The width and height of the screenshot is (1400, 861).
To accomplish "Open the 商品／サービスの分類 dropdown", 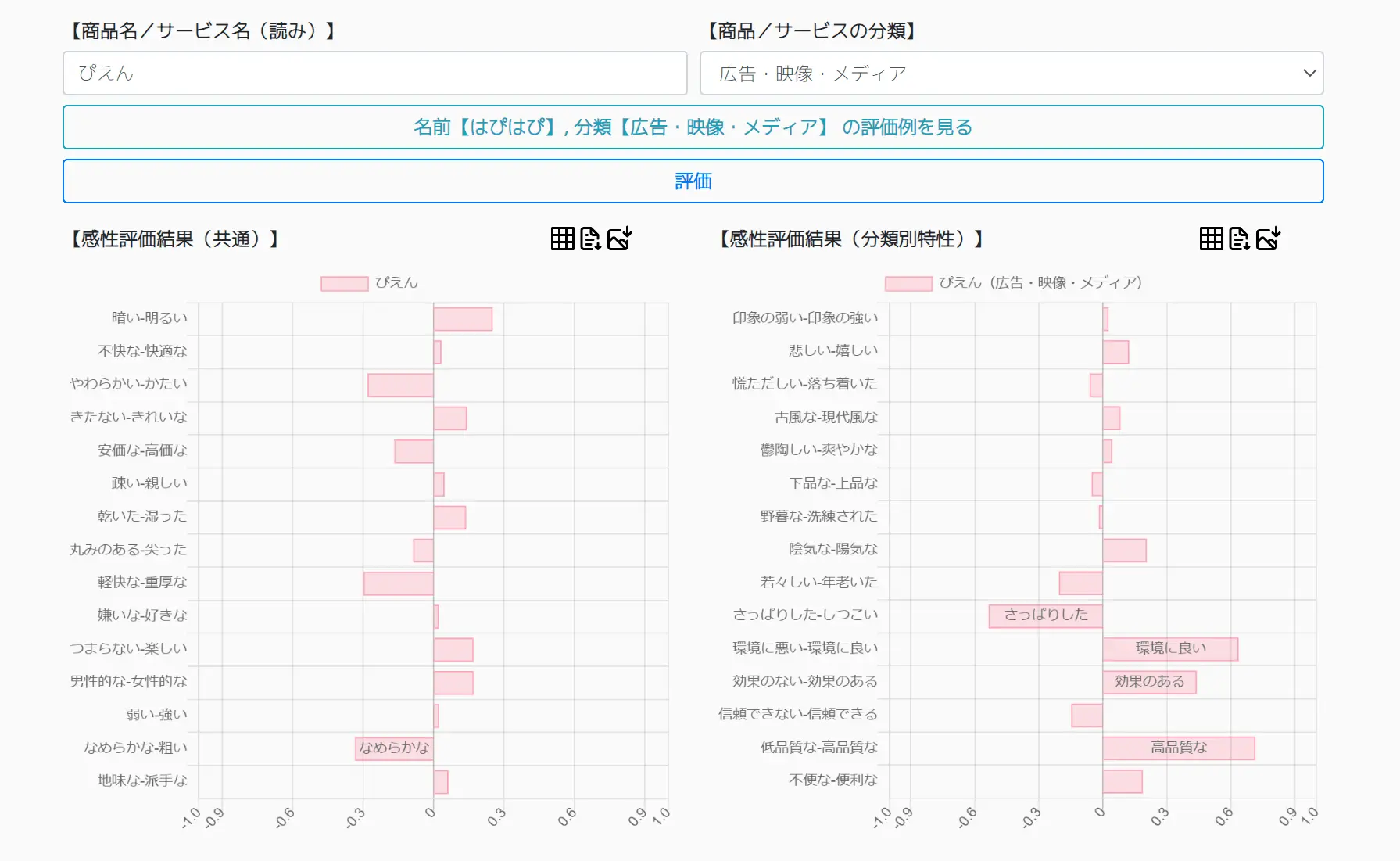I will (1012, 74).
